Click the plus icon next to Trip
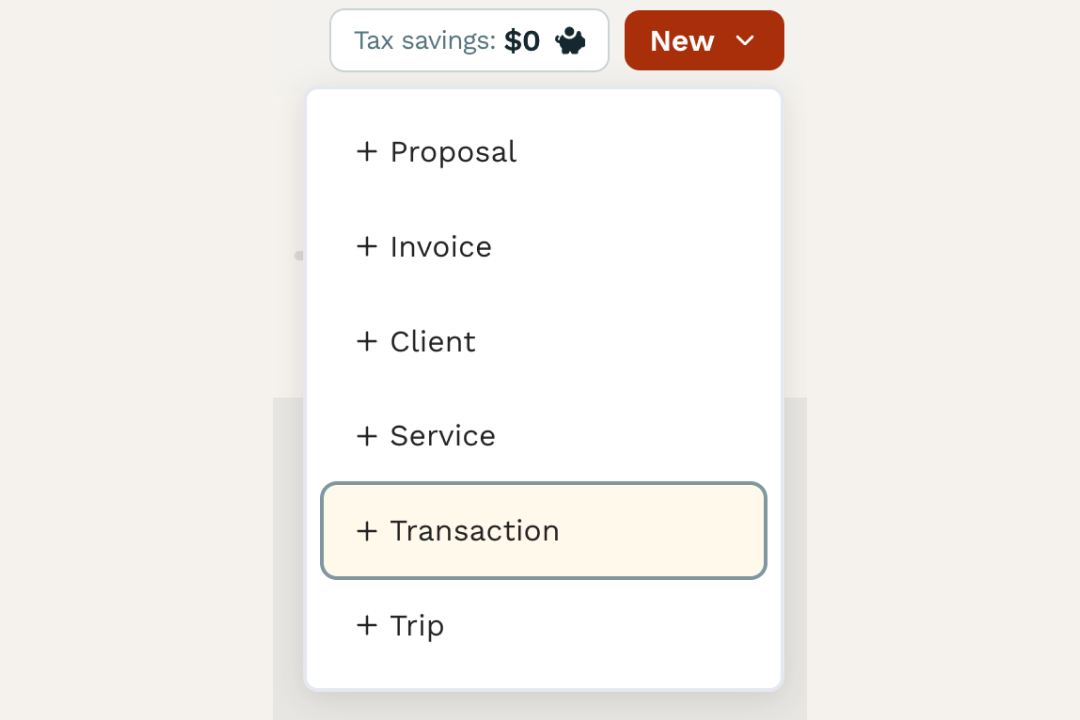 tap(366, 625)
